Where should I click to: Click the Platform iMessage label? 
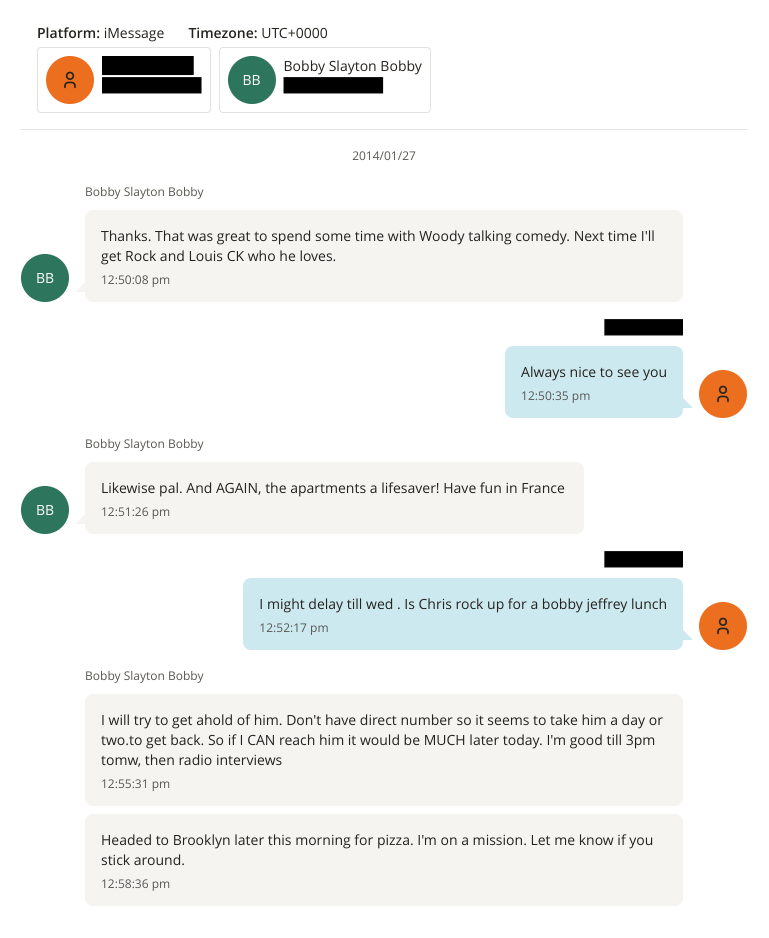coord(100,33)
